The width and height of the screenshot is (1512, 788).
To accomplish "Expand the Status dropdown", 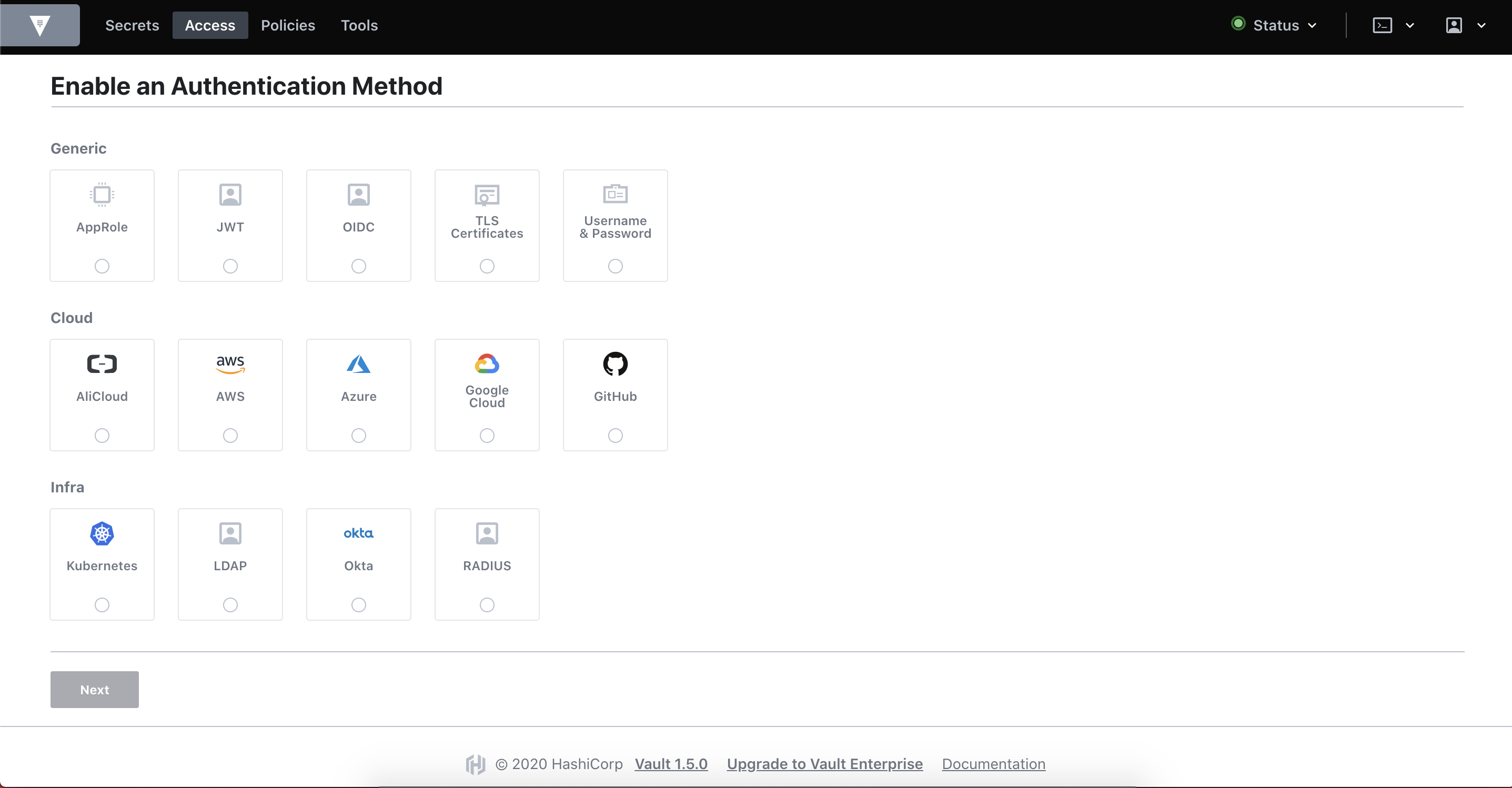I will pos(1275,25).
